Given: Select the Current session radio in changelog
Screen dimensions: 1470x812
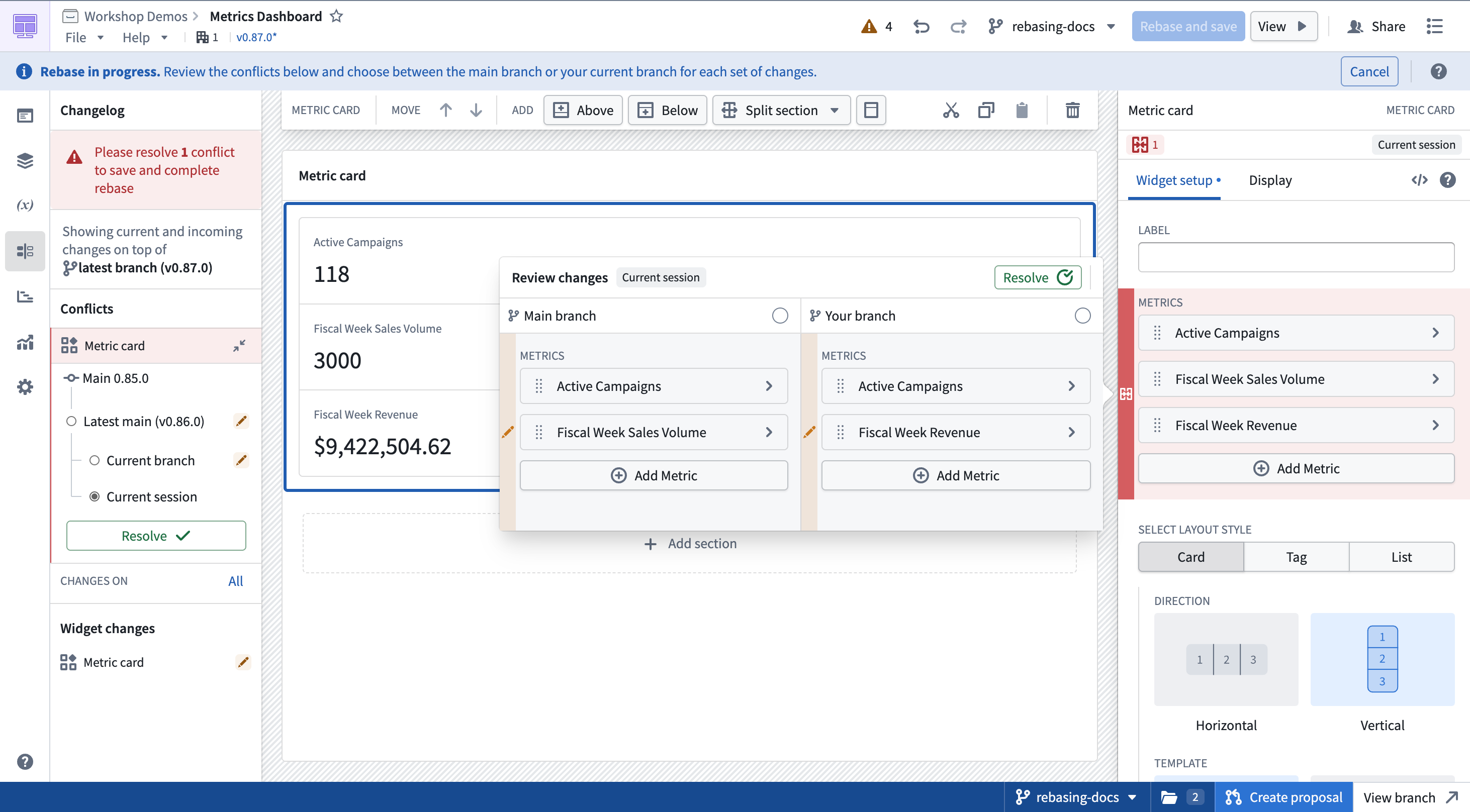Looking at the screenshot, I should click(x=94, y=496).
